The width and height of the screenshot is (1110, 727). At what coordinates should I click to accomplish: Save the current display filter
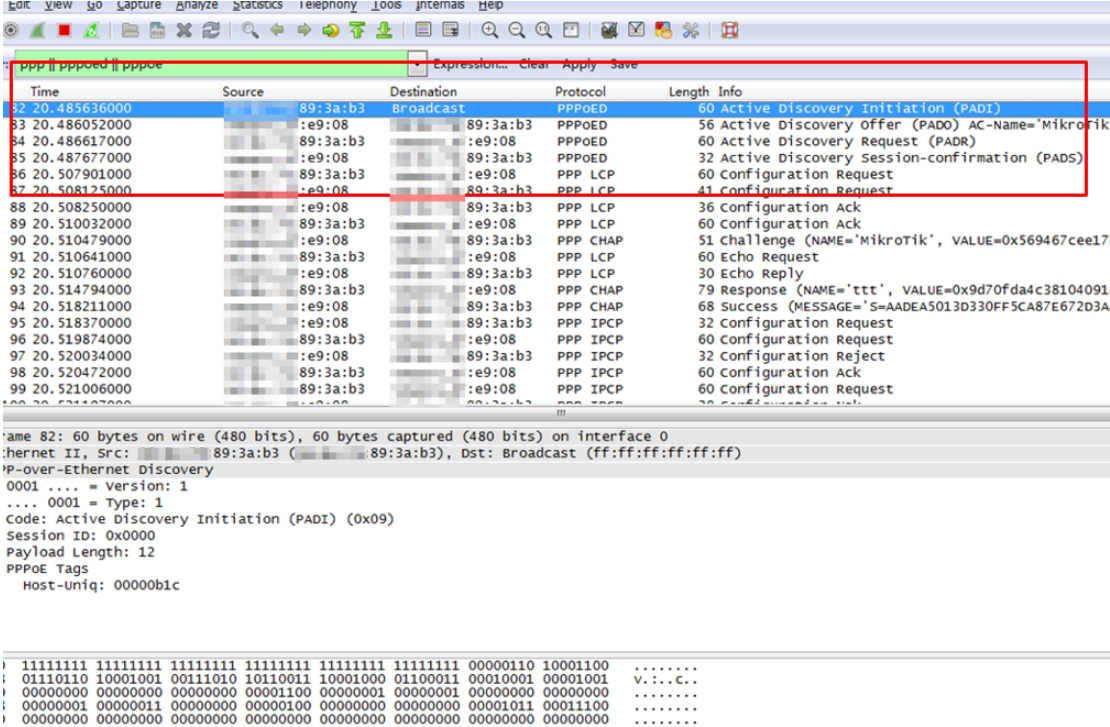[x=624, y=64]
